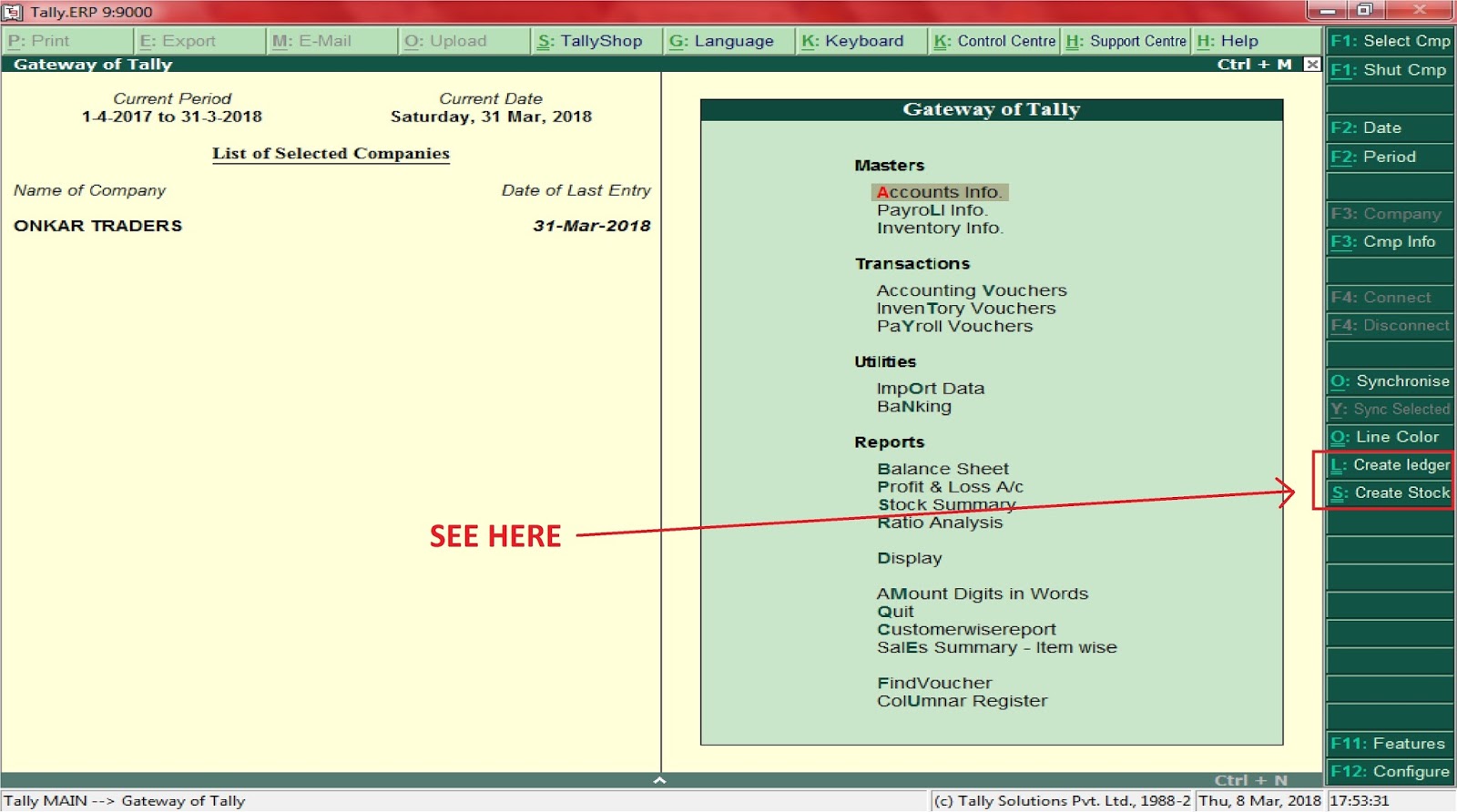Click the Tally.ERP app icon in title bar
Screen dimensions: 1457x812
click(12, 12)
